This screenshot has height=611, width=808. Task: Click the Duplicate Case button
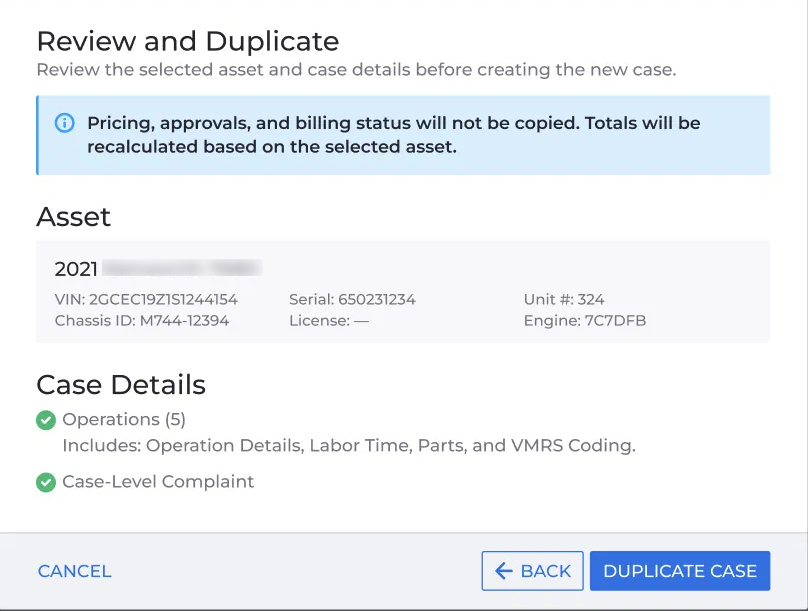click(x=680, y=571)
